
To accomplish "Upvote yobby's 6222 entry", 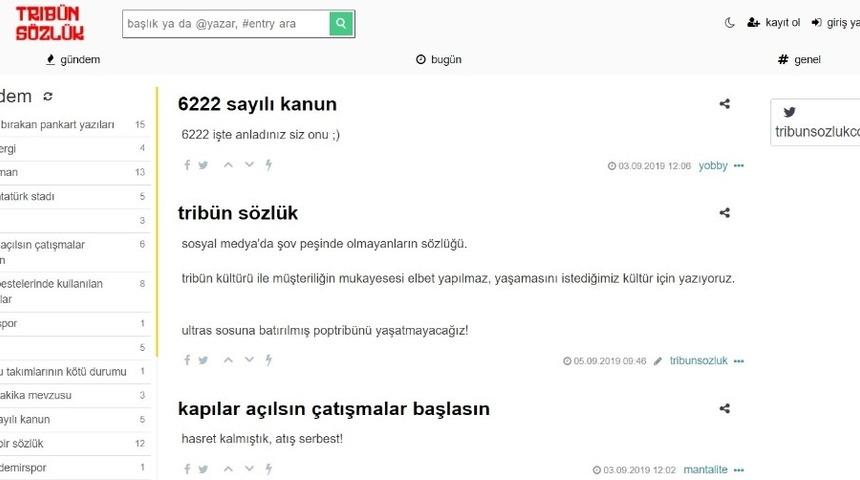I will pyautogui.click(x=228, y=165).
